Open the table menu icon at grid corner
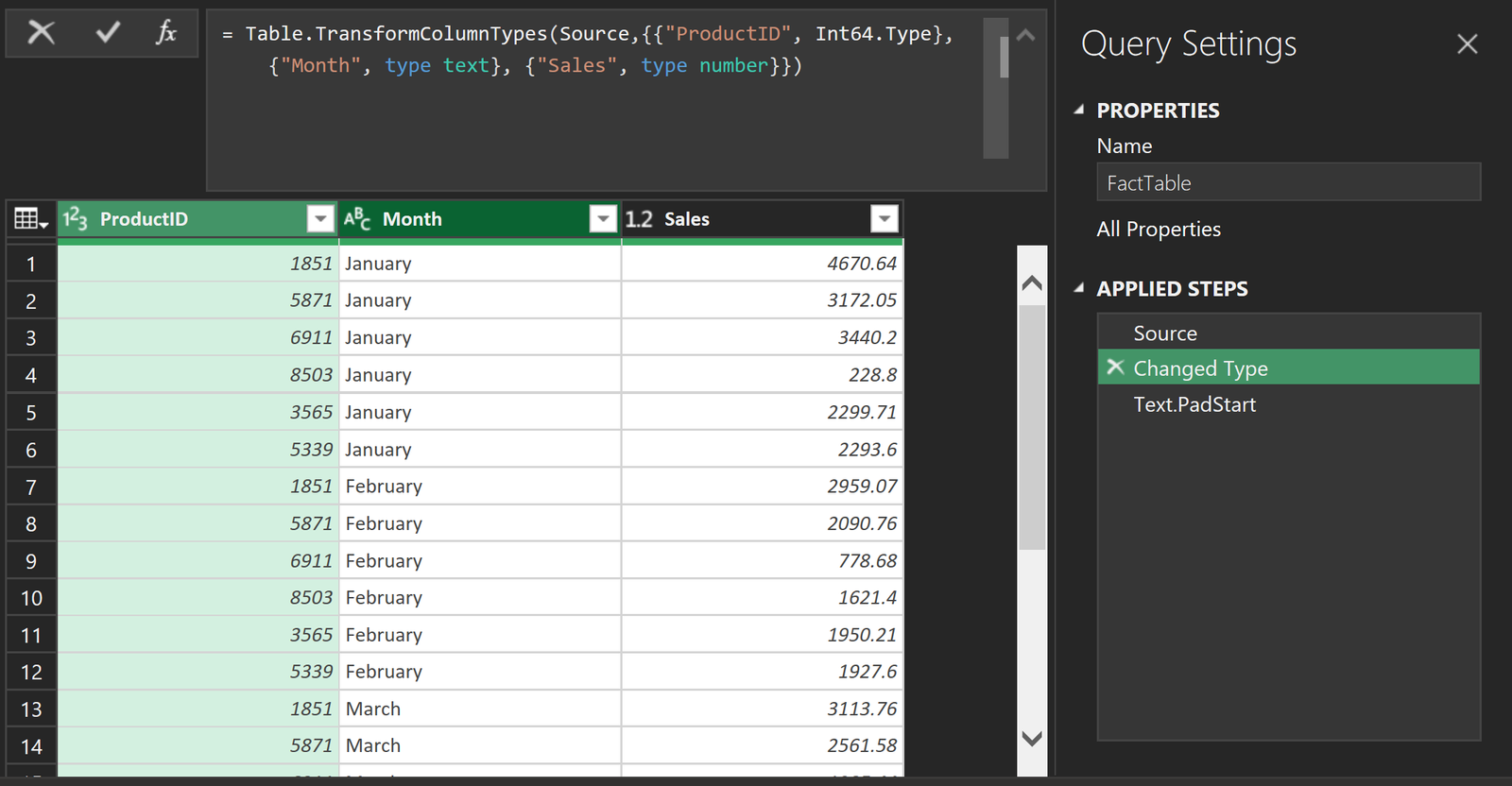Image resolution: width=1512 pixels, height=786 pixels. (31, 219)
